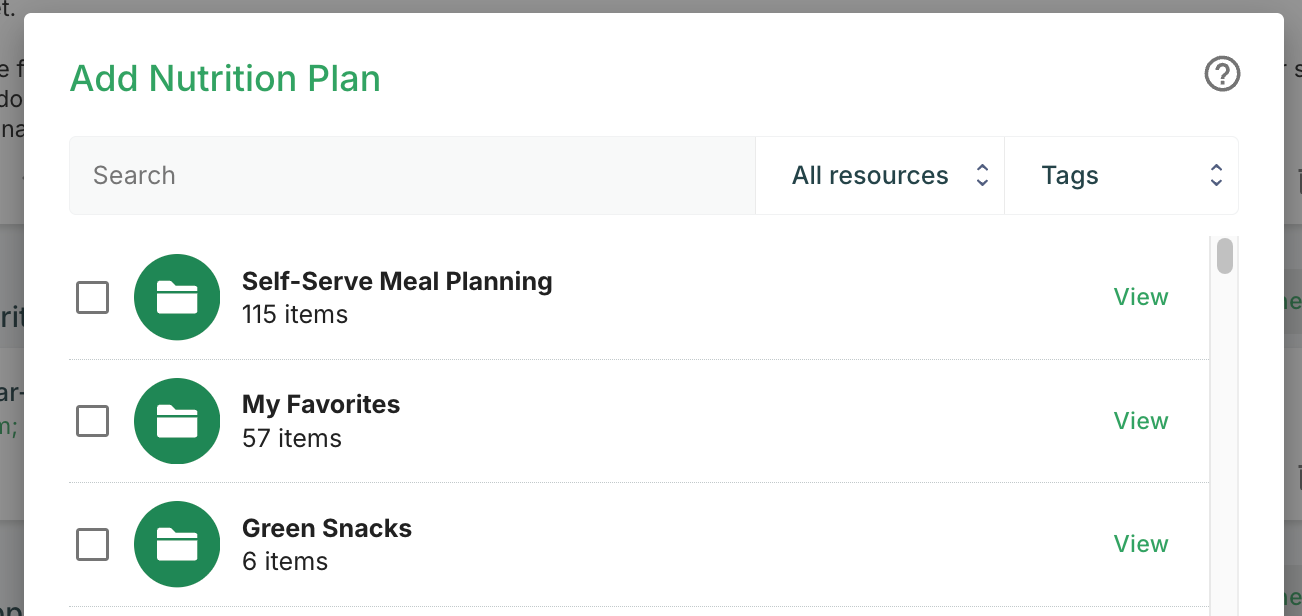1302x616 pixels.
Task: Click the Self-Serve Meal Planning folder icon
Action: click(x=177, y=297)
